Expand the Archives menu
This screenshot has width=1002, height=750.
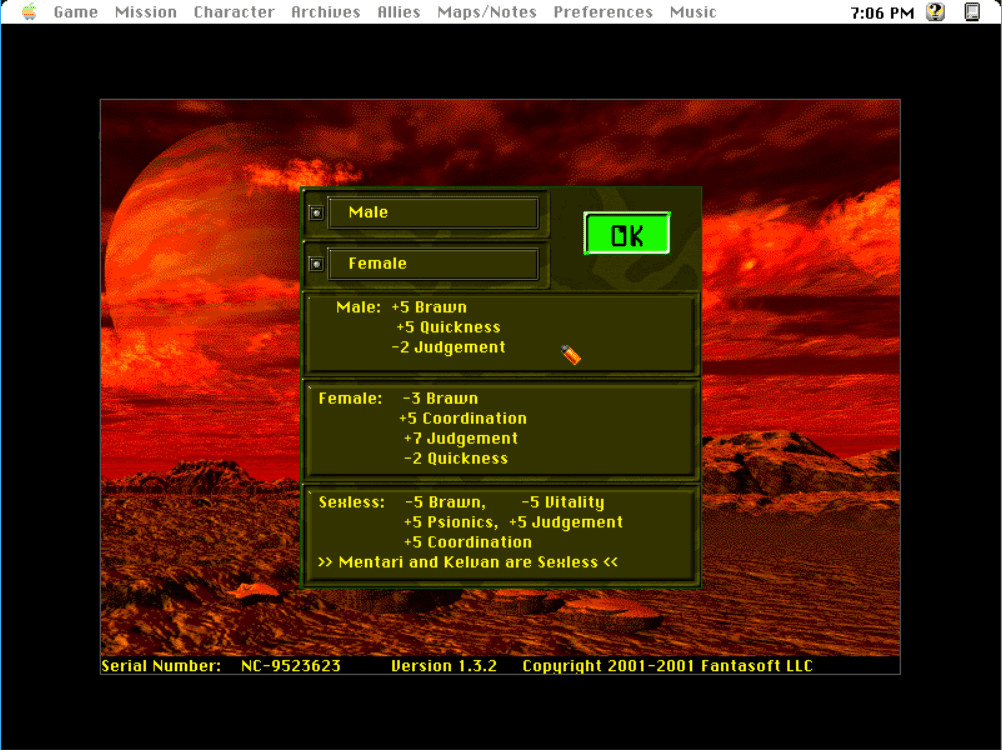point(326,12)
